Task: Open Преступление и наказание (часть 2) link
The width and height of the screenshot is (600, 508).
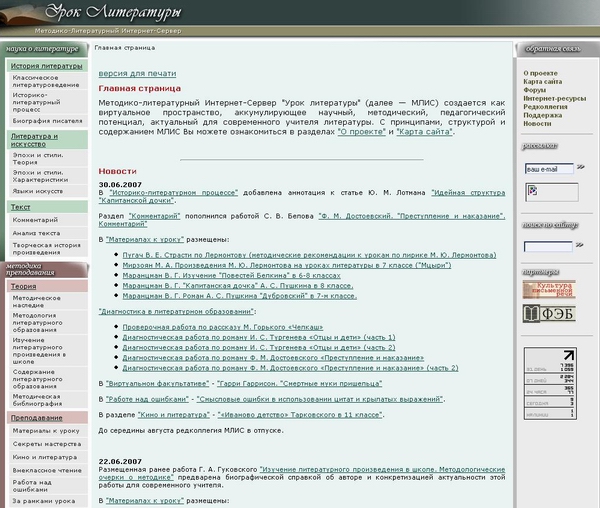Action: coord(290,368)
